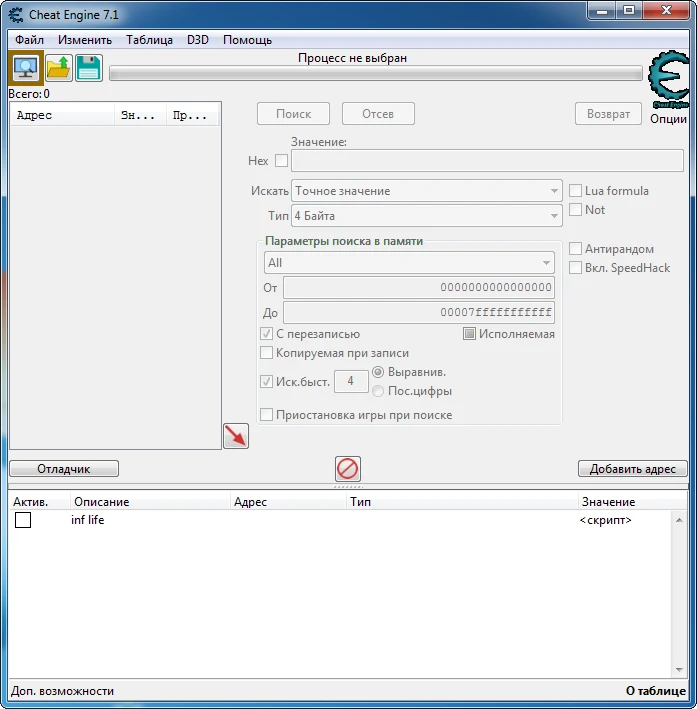Open Доп. возможности in status bar
This screenshot has height=709, width=697.
tap(62, 691)
